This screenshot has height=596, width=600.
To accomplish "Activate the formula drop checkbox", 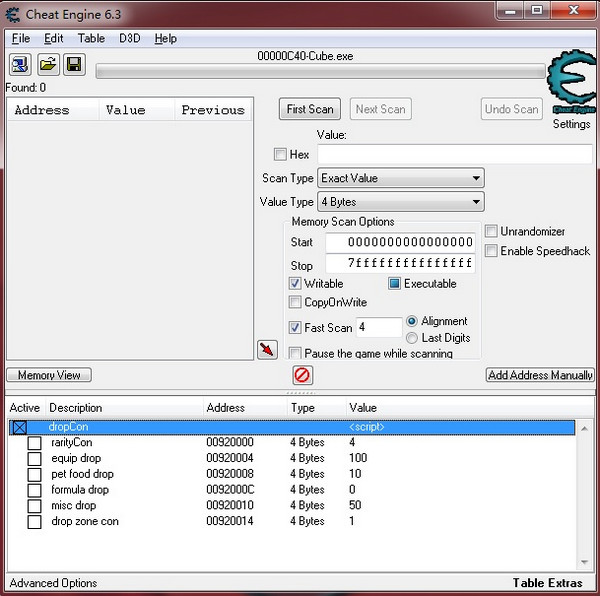I will pyautogui.click(x=34, y=490).
